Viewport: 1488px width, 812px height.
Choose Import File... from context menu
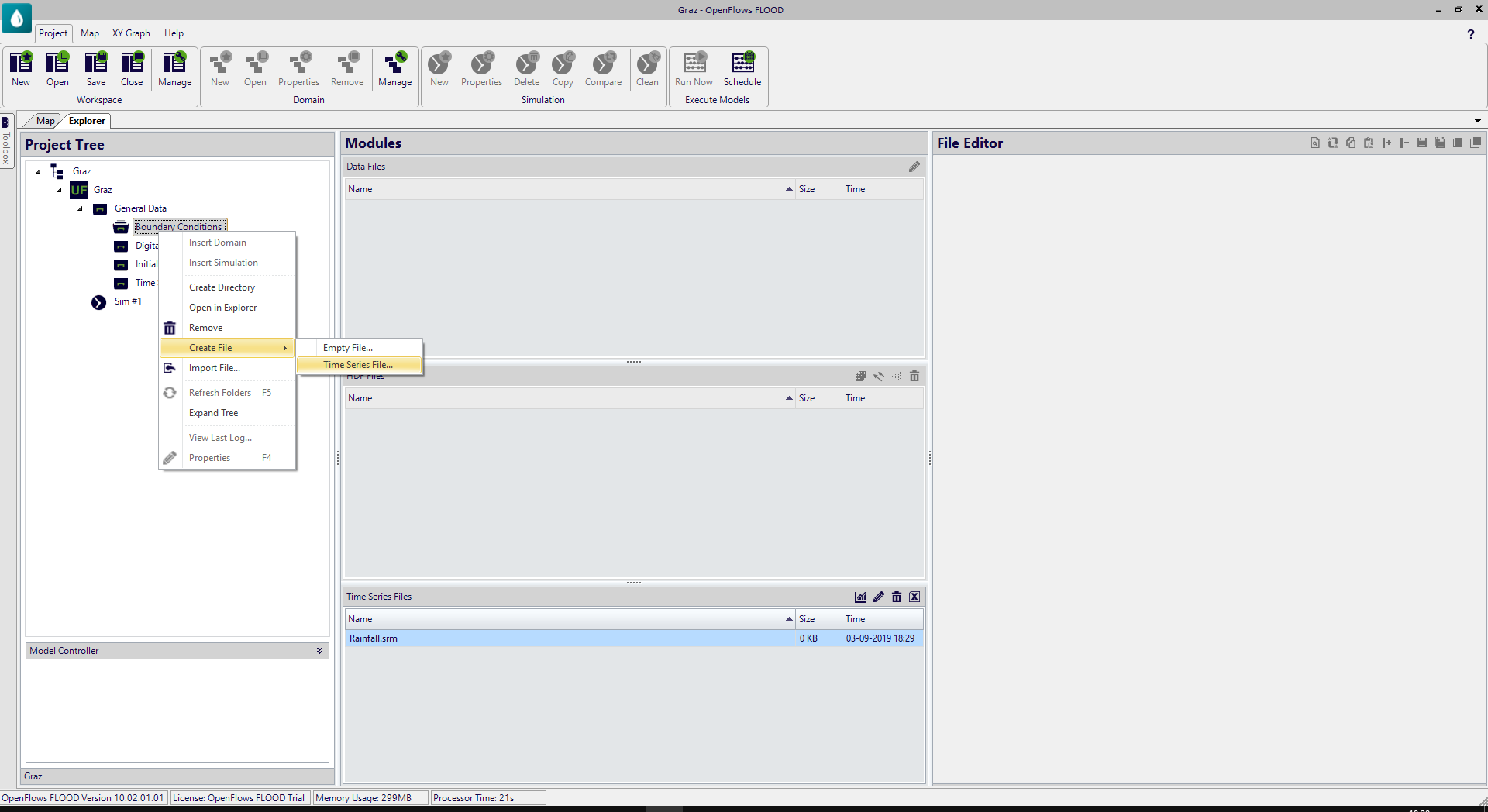(x=215, y=368)
